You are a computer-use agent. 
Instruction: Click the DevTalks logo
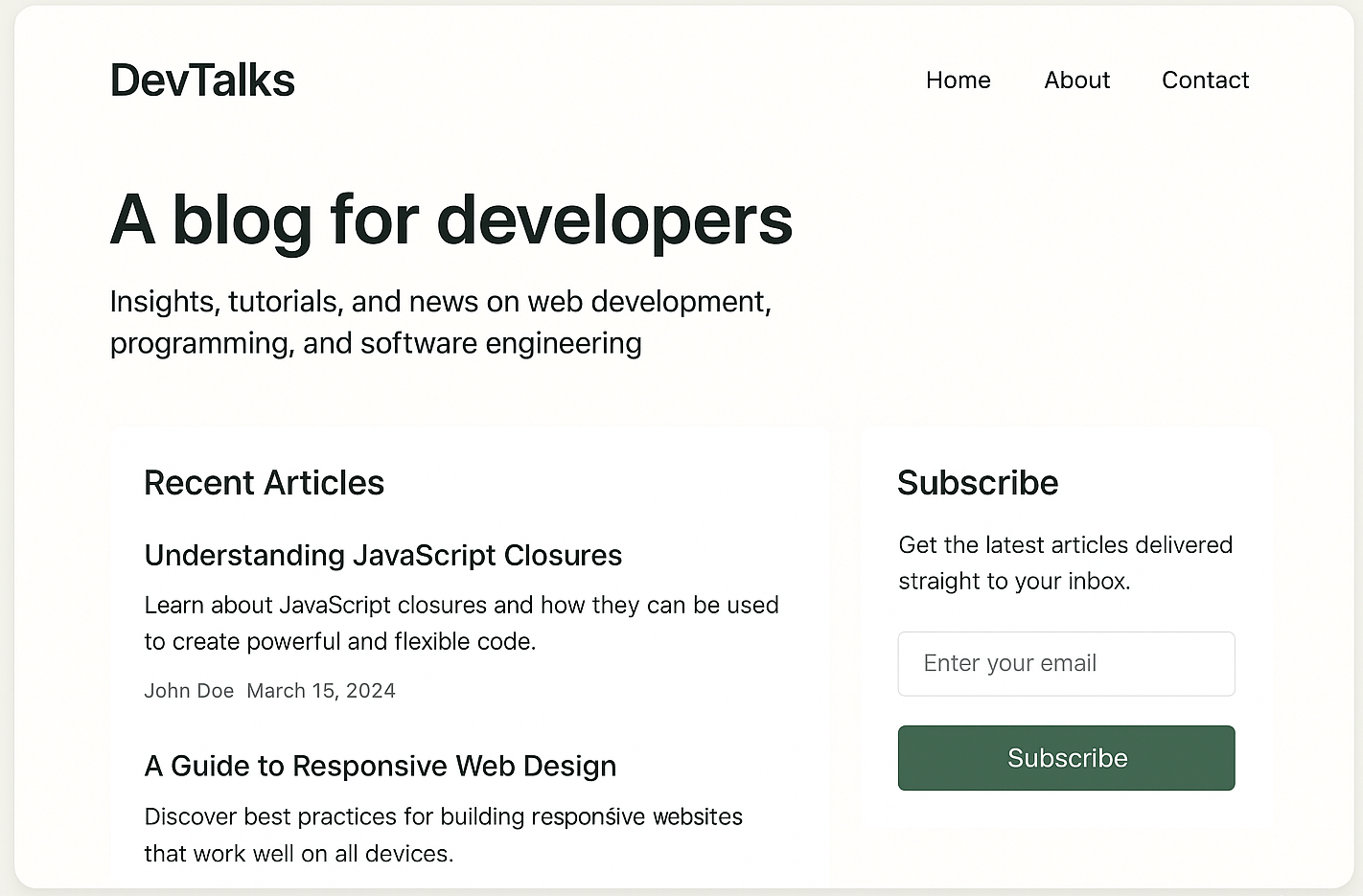[x=202, y=80]
